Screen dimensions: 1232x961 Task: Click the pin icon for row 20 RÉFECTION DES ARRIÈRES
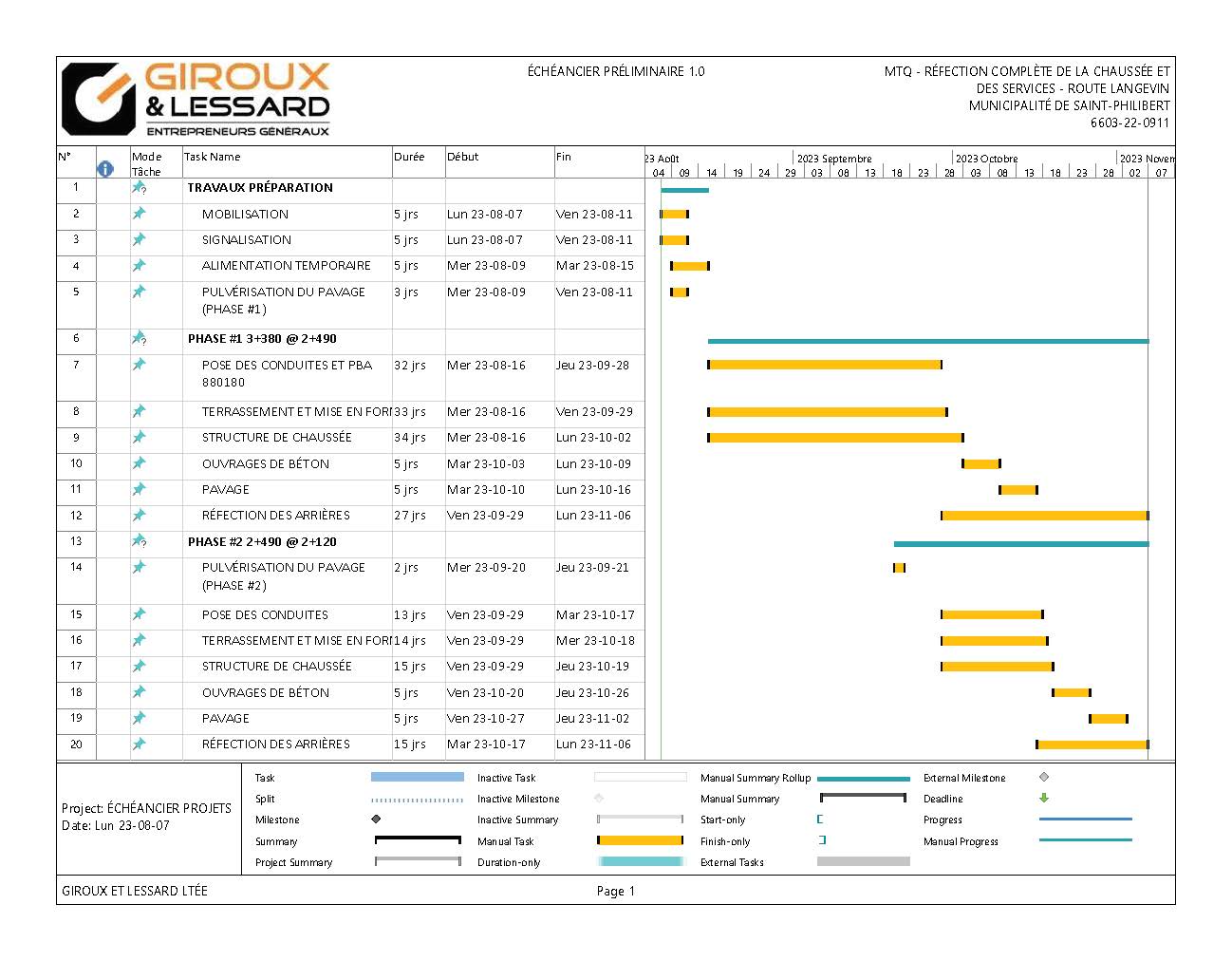[139, 744]
